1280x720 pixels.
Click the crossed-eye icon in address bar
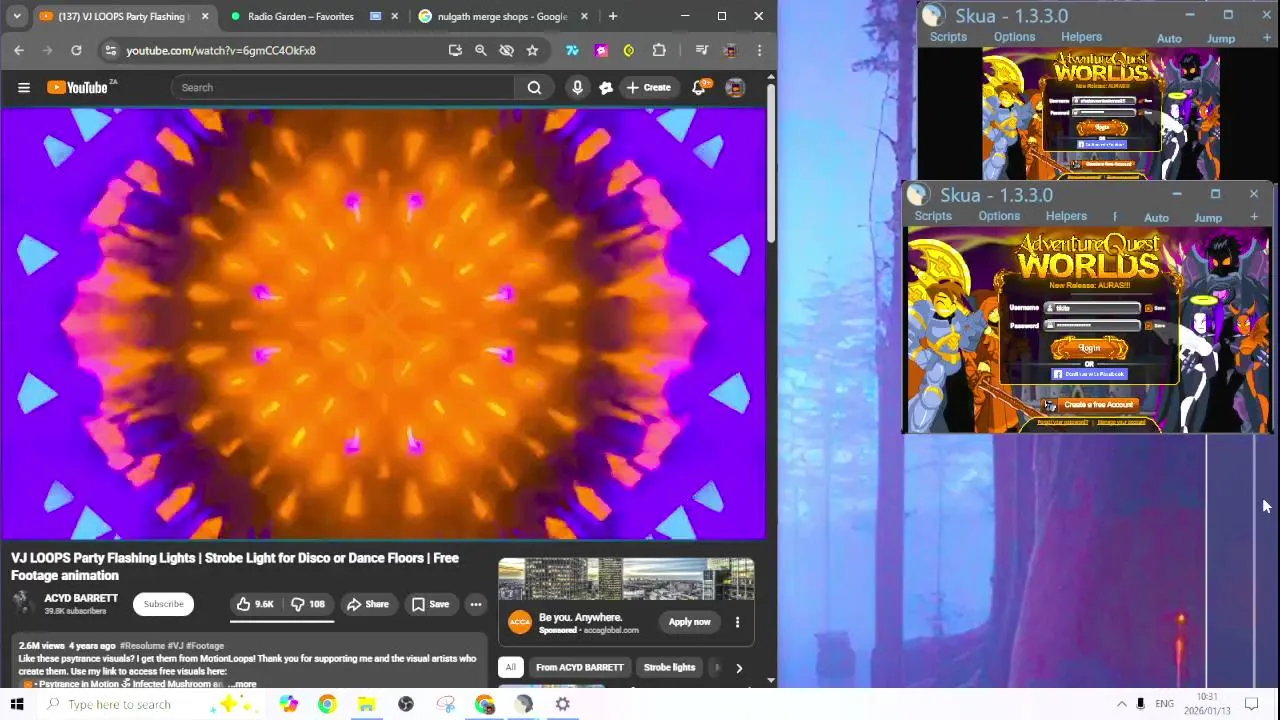click(506, 50)
